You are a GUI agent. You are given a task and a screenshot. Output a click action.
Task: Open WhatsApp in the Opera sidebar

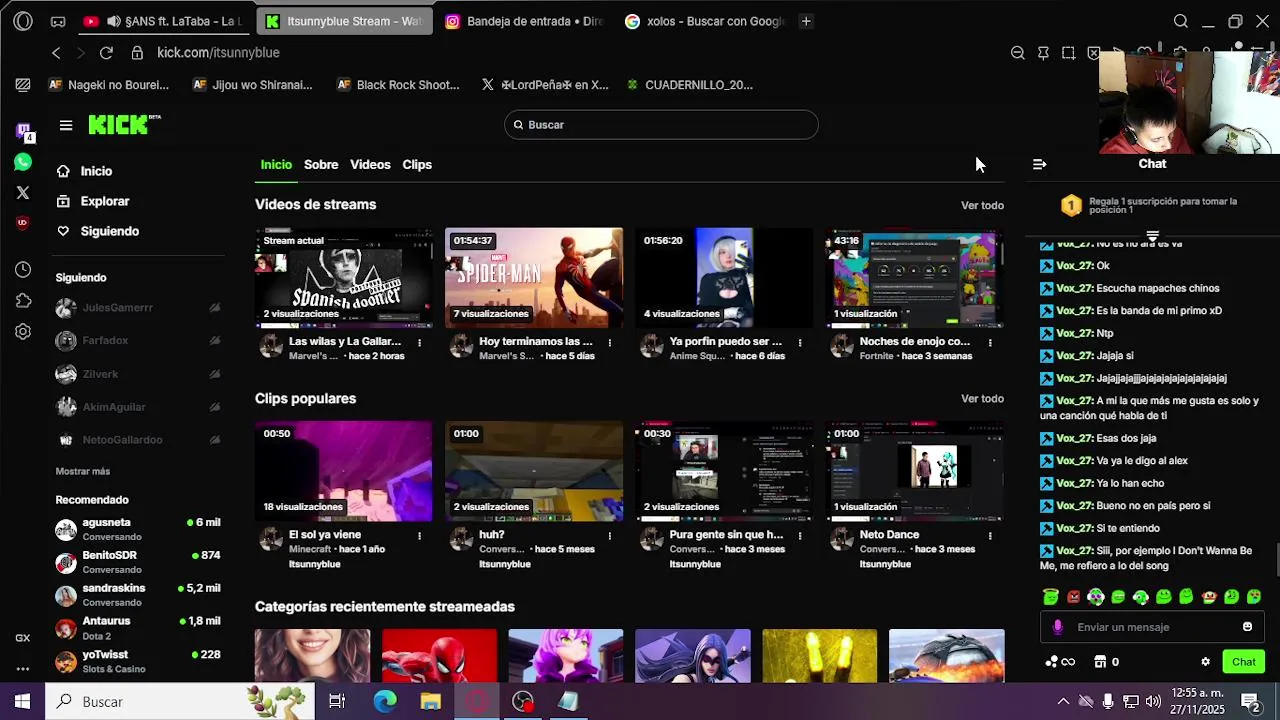coord(23,162)
